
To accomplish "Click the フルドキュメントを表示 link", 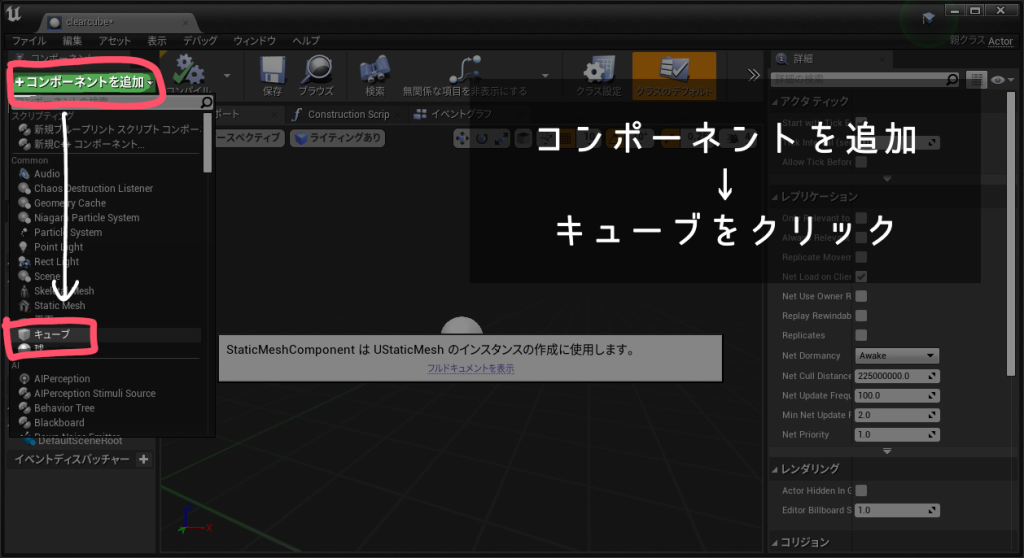I will coord(470,369).
